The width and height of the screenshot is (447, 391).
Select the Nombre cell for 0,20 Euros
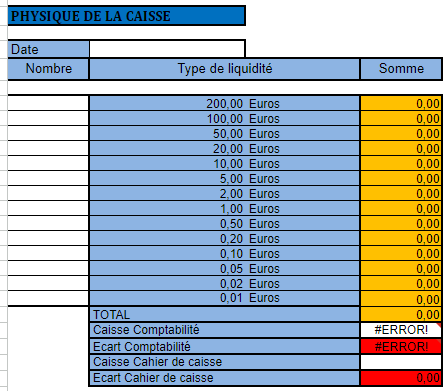(x=48, y=238)
